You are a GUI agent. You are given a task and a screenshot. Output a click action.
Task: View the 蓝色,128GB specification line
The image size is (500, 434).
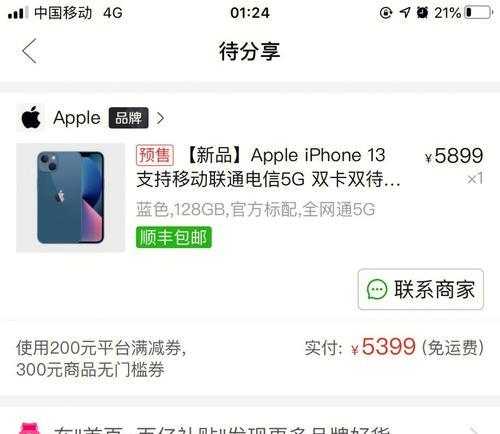[x=255, y=210]
